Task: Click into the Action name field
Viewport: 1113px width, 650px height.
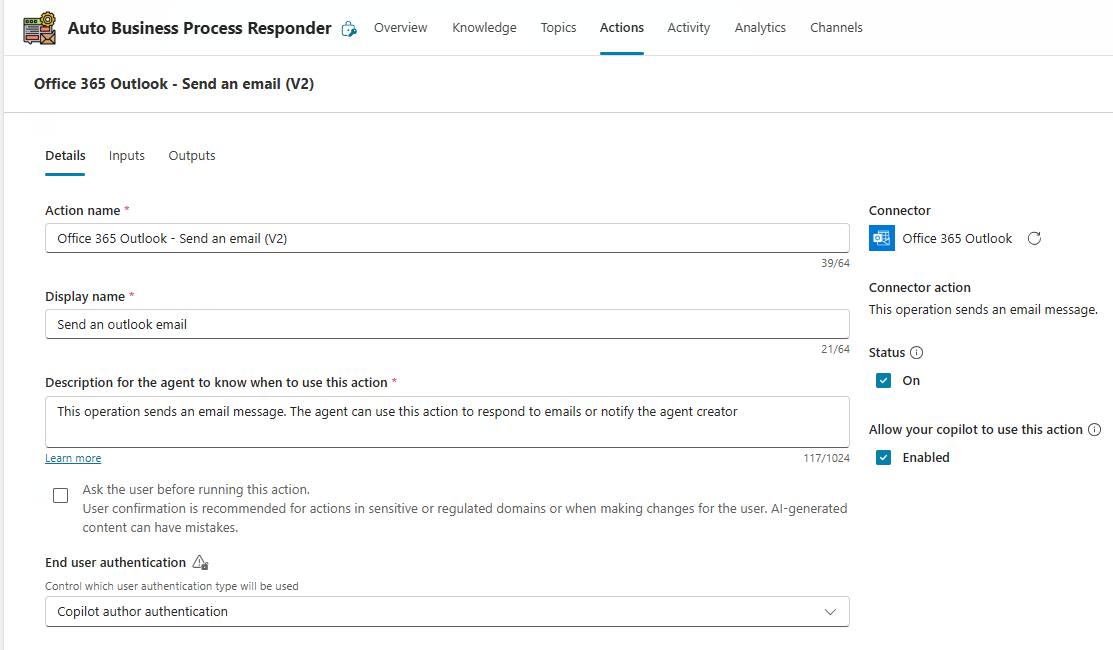Action: click(x=447, y=238)
